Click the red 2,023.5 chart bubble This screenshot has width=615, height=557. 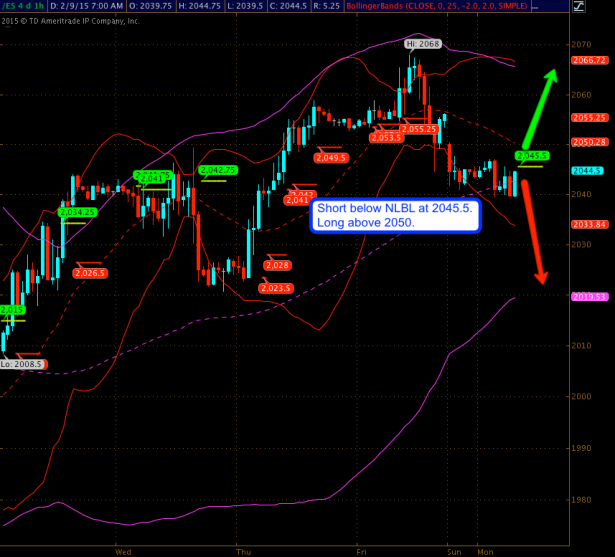pos(276,288)
